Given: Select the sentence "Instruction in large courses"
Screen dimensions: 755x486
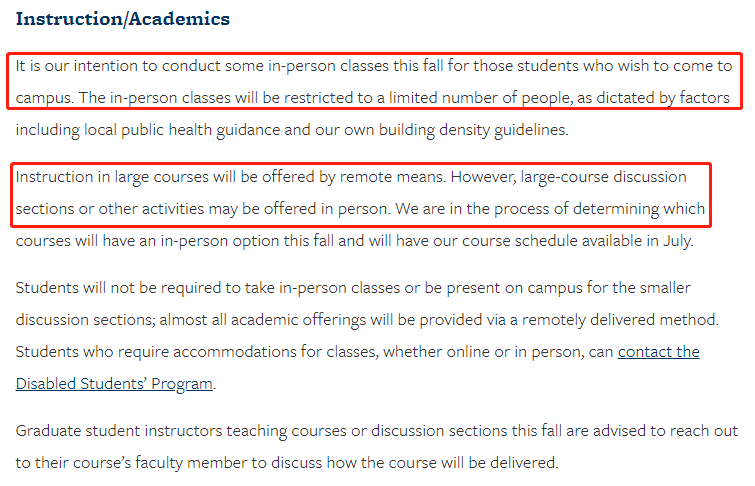Looking at the screenshot, I should (x=231, y=177).
